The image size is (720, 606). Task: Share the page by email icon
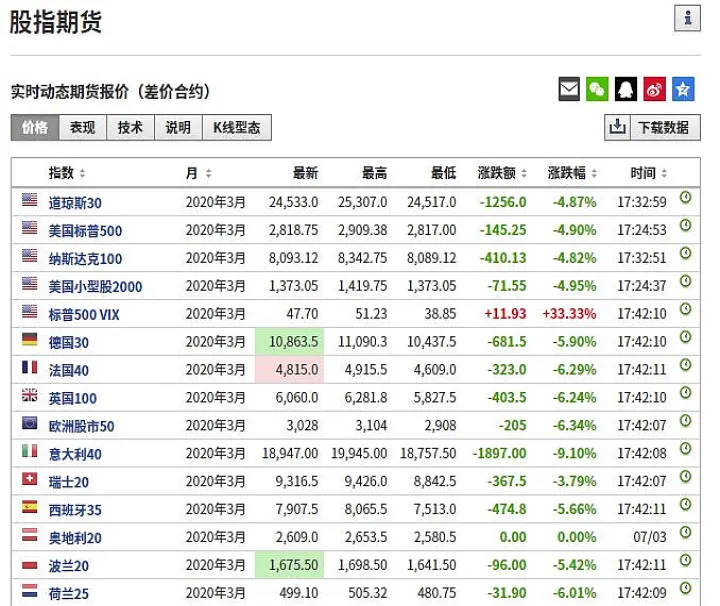pyautogui.click(x=569, y=89)
